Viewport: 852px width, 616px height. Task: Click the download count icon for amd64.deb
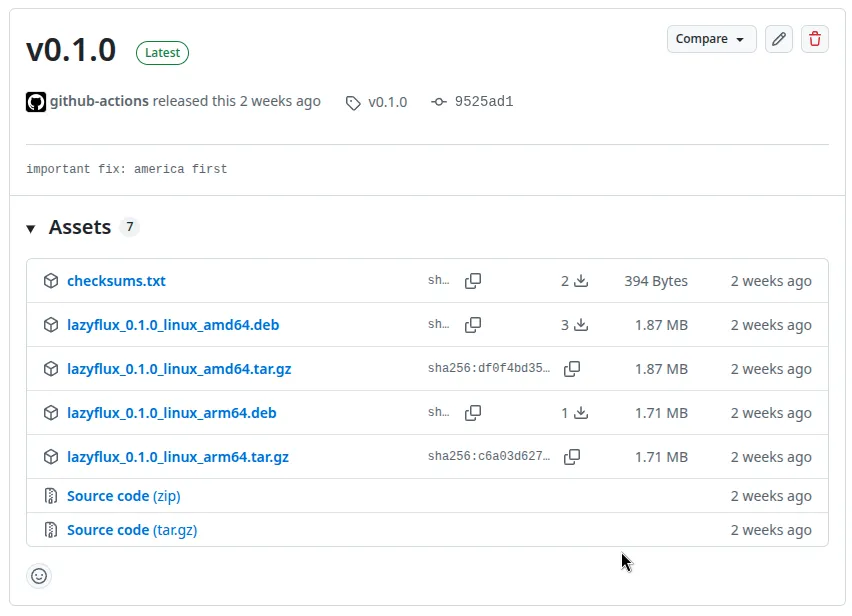(581, 325)
